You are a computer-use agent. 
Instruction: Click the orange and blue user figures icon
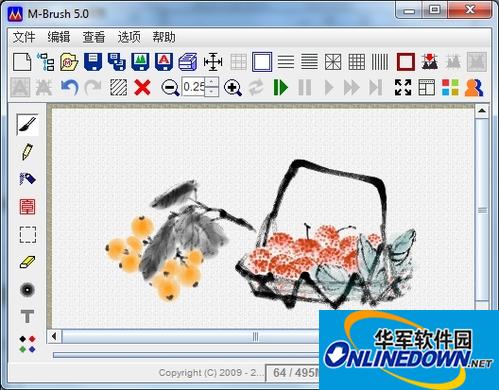tap(474, 88)
